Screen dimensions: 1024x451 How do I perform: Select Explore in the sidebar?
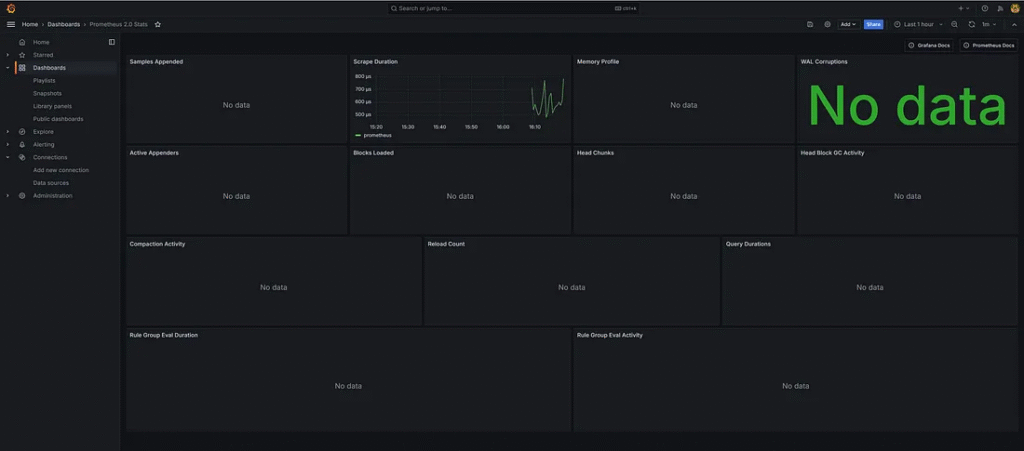point(43,131)
